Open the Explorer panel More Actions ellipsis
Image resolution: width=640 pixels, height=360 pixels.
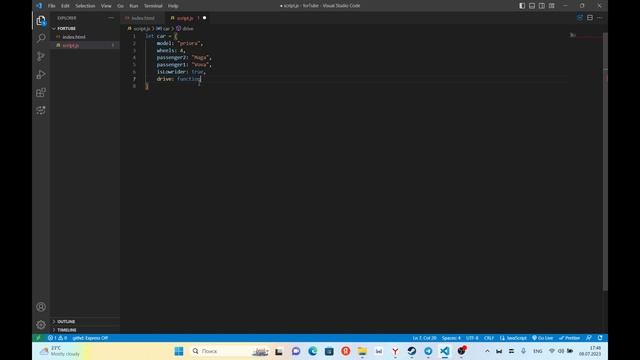point(111,18)
